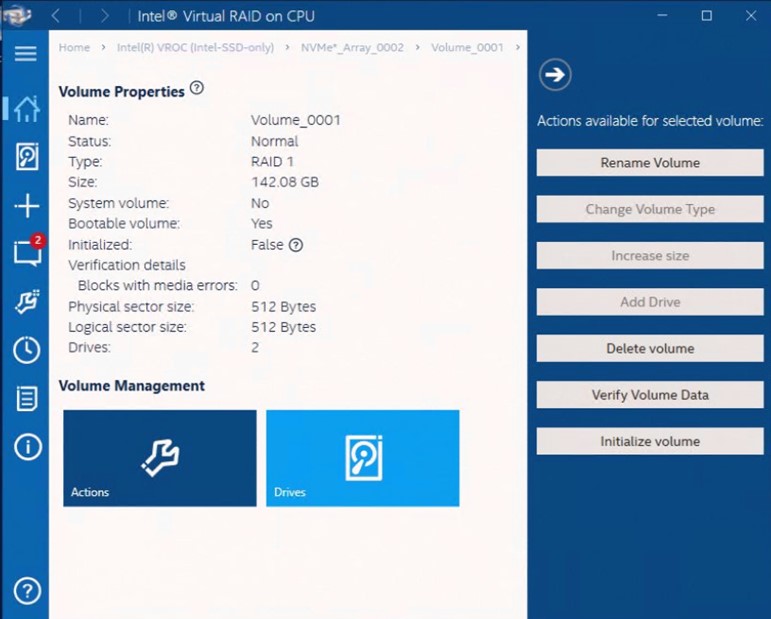The width and height of the screenshot is (771, 619).
Task: Collapse the actions panel with arrow button
Action: point(555,73)
